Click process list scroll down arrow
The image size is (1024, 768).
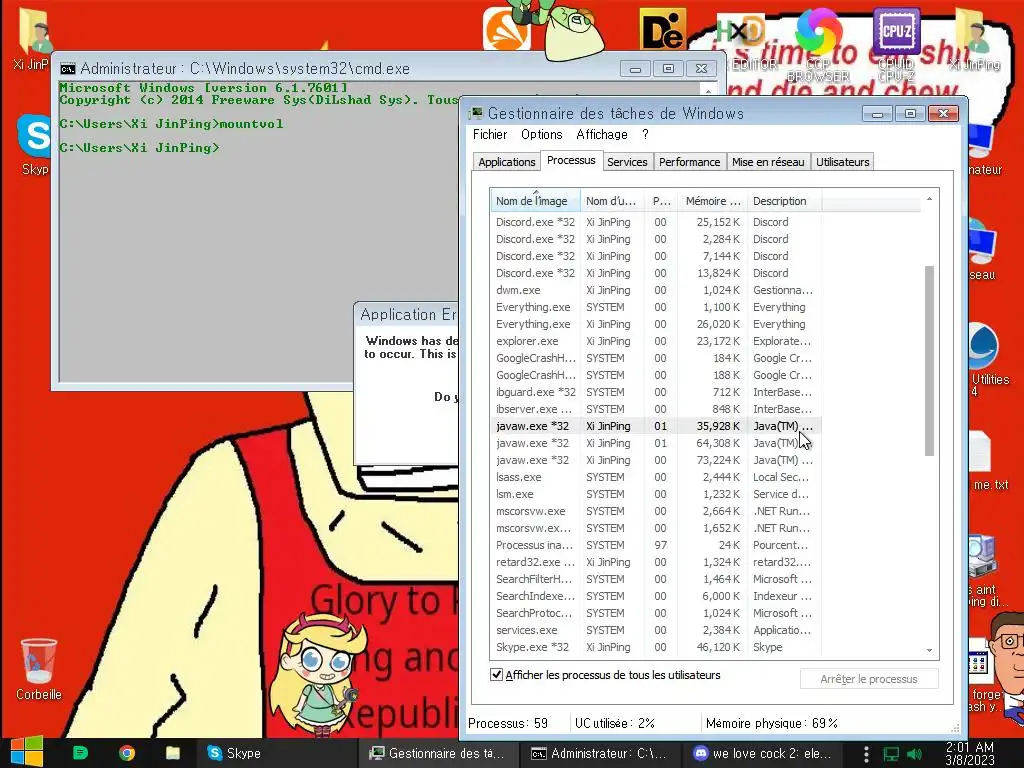[929, 650]
